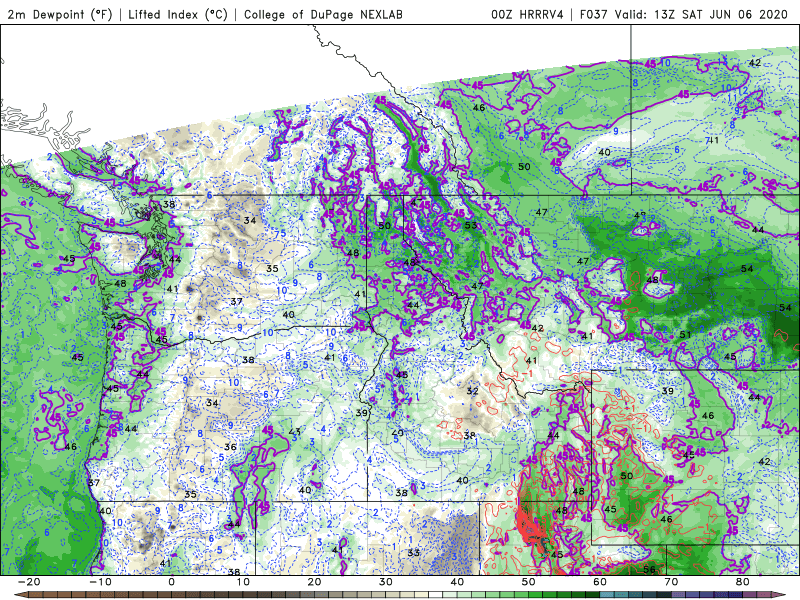Click the dewpoint value 51 on map
This screenshot has width=800, height=600.
pos(685,335)
